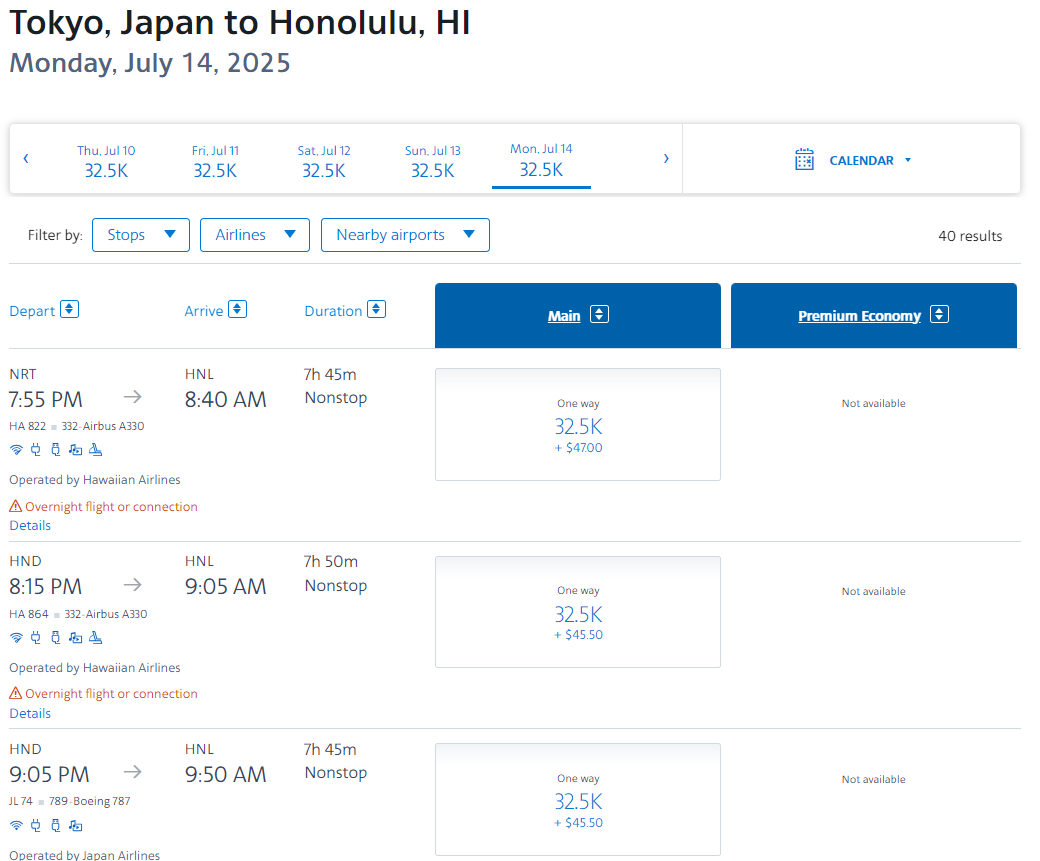Toggle Arrive column sort order
The width and height of the screenshot is (1040, 861).
pos(237,309)
